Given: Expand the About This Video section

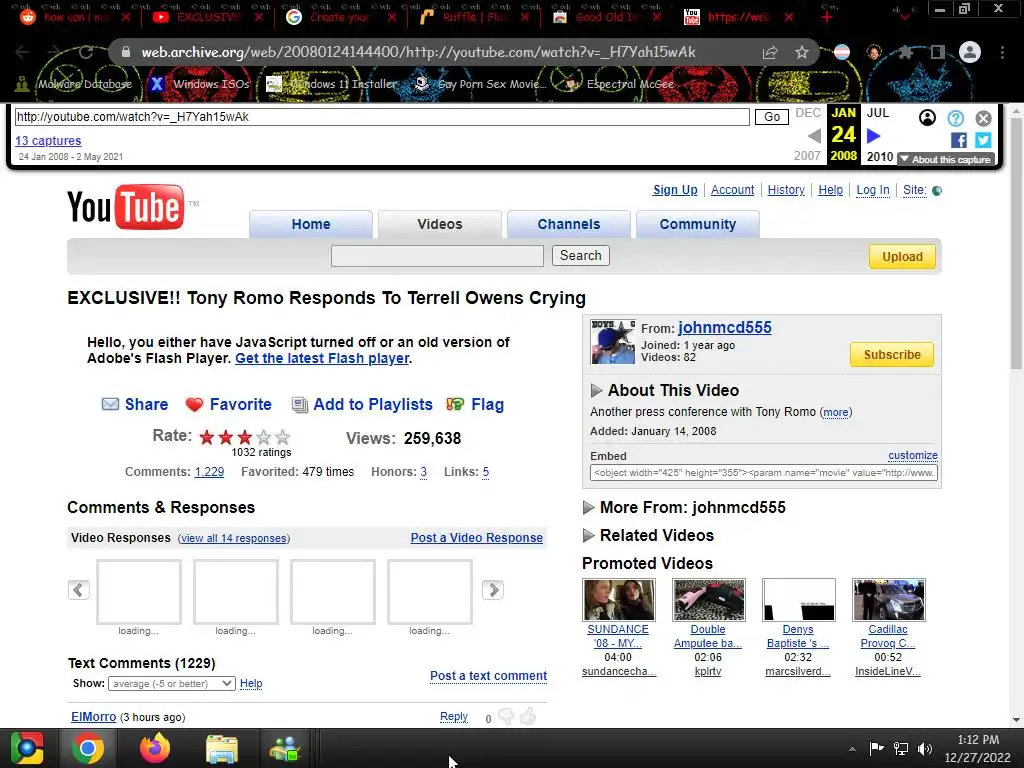Looking at the screenshot, I should (x=596, y=391).
